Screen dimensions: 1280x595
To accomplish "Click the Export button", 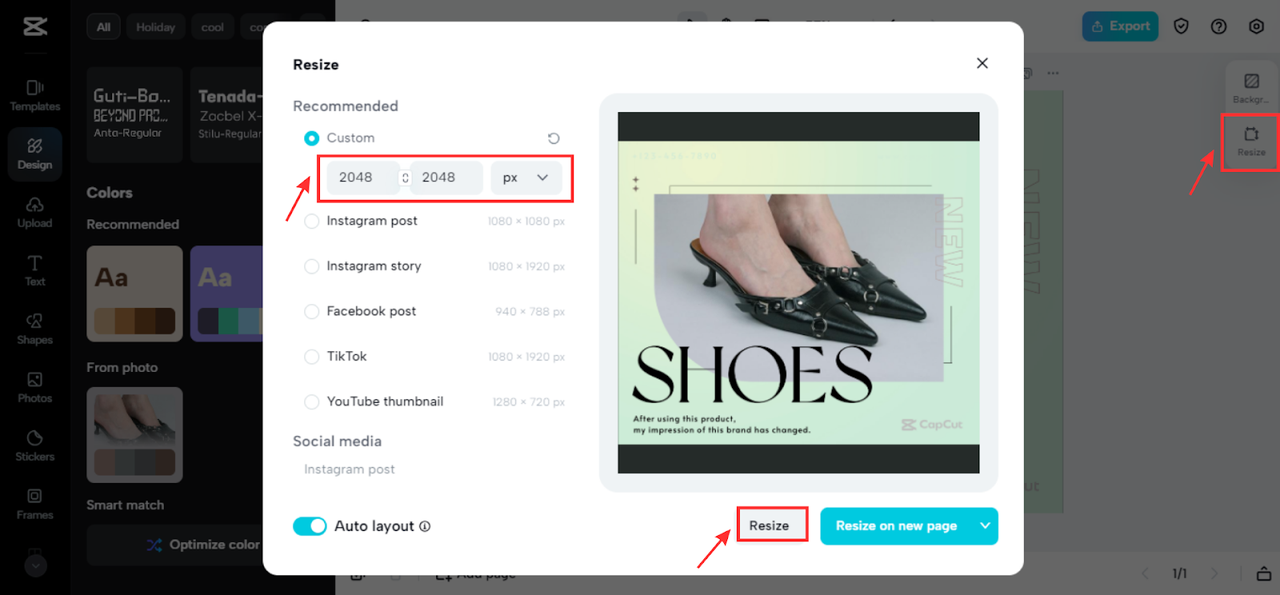I will [1120, 26].
